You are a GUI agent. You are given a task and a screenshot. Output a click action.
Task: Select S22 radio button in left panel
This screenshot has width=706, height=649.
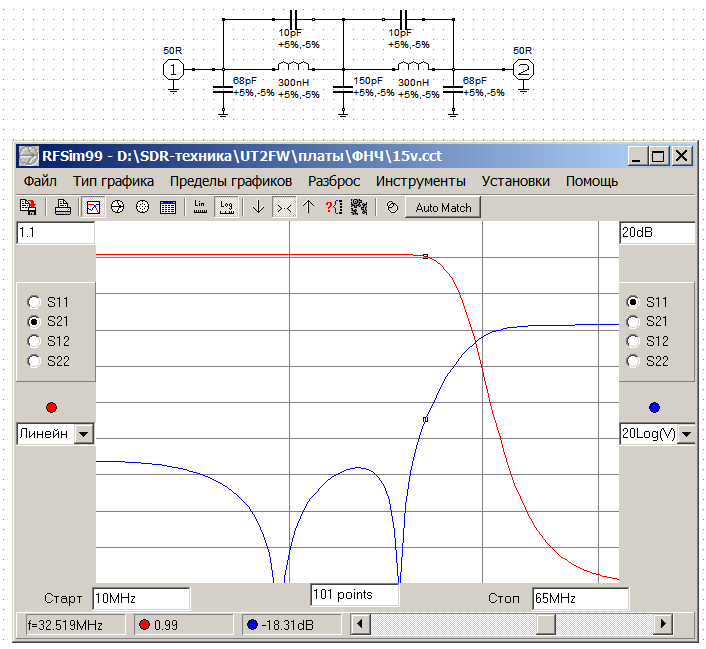pos(35,362)
